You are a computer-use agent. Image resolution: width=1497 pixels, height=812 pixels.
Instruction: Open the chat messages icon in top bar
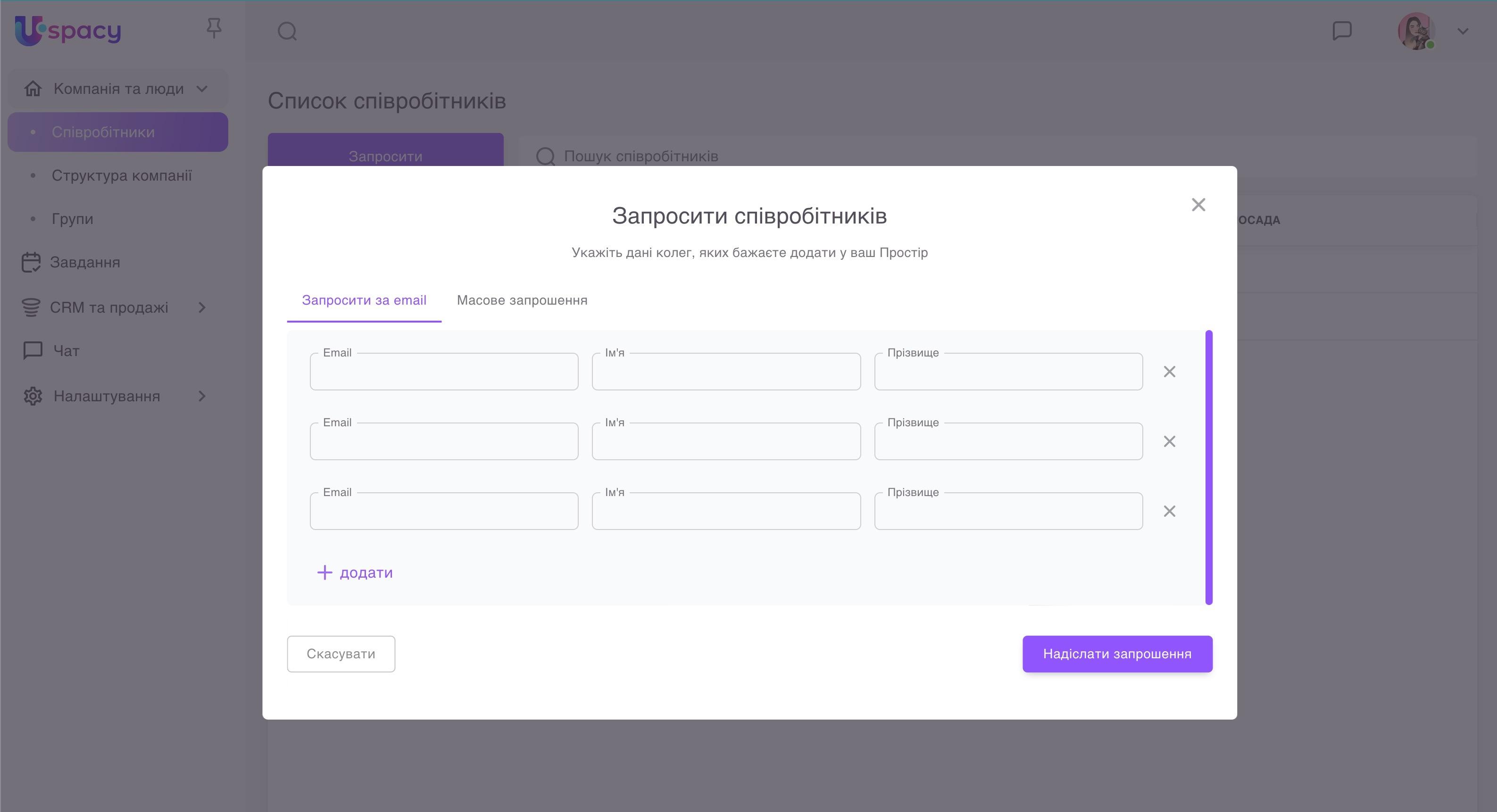click(x=1341, y=31)
